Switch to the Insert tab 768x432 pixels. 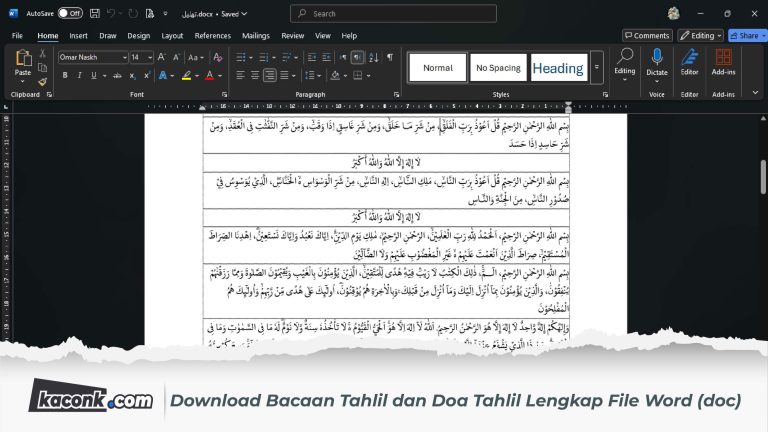[x=78, y=35]
